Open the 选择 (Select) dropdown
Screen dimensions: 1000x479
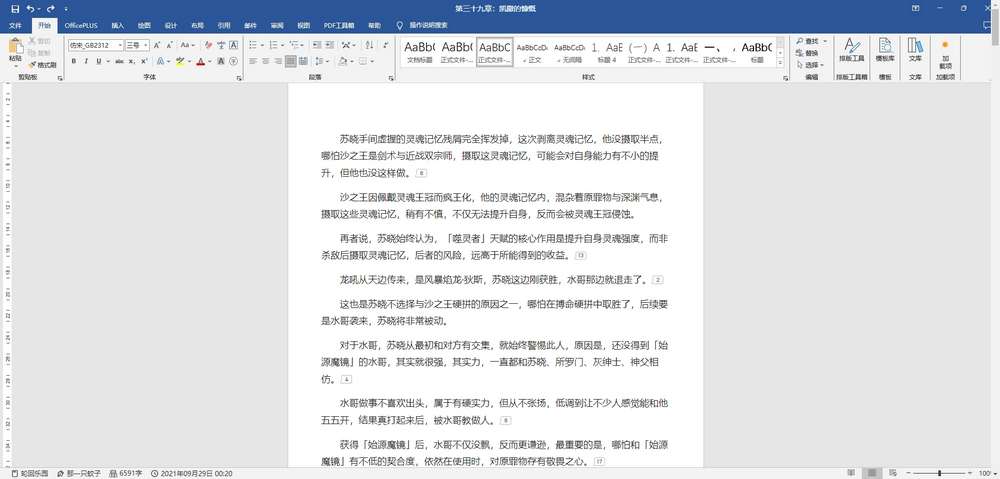point(810,65)
